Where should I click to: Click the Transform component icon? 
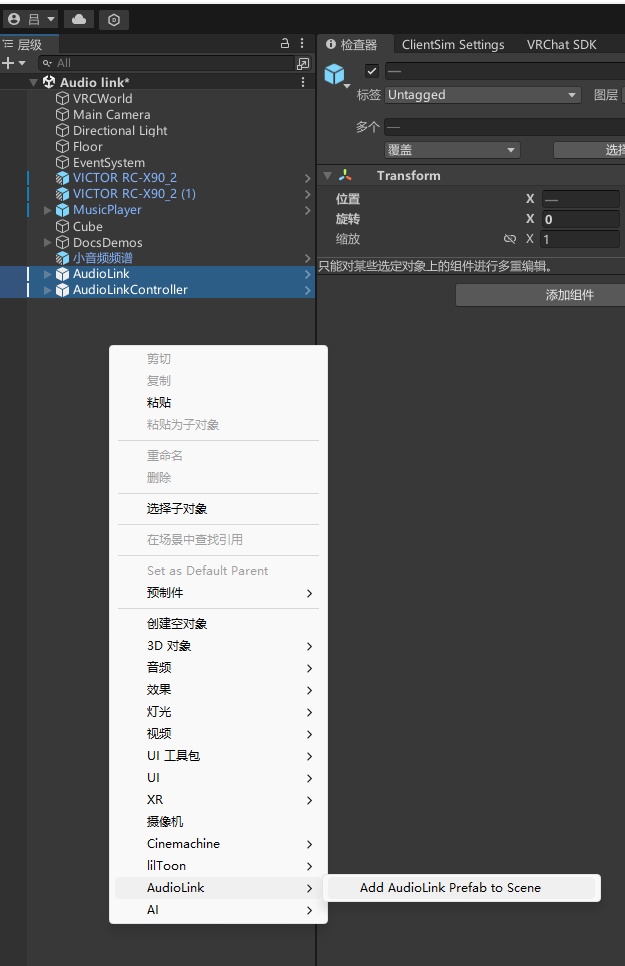pos(345,176)
